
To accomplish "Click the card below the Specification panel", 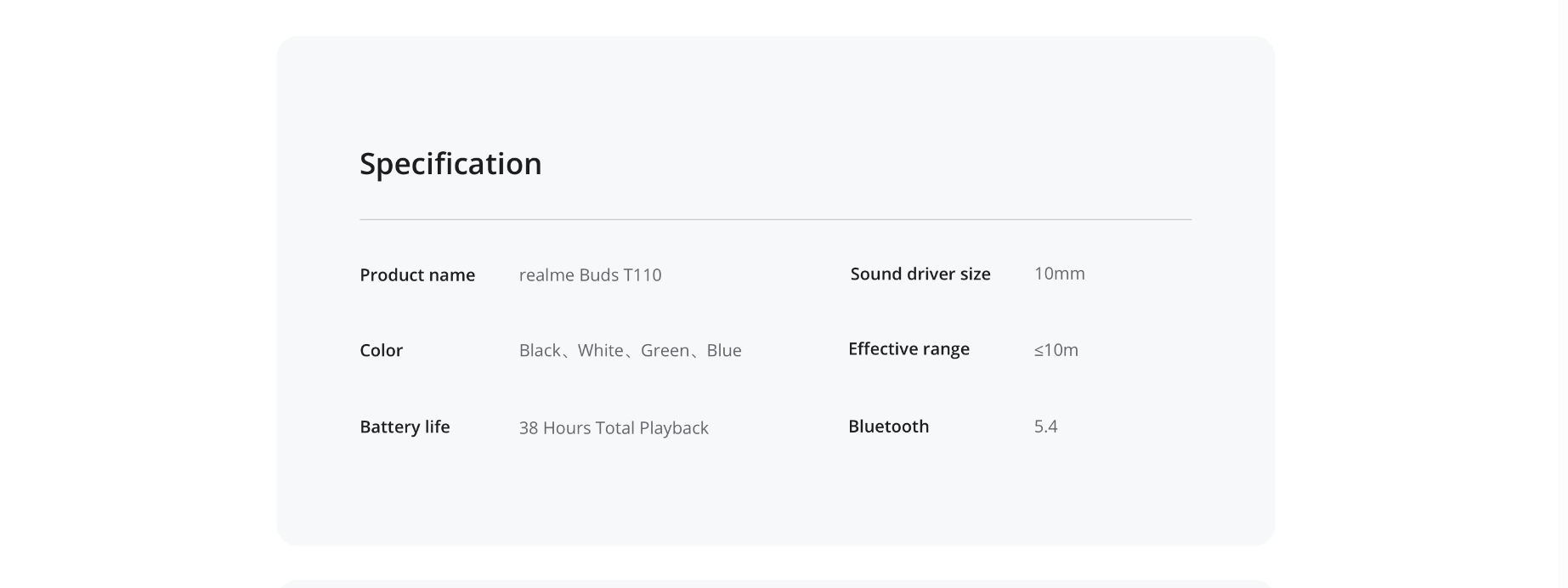I will pyautogui.click(x=775, y=585).
